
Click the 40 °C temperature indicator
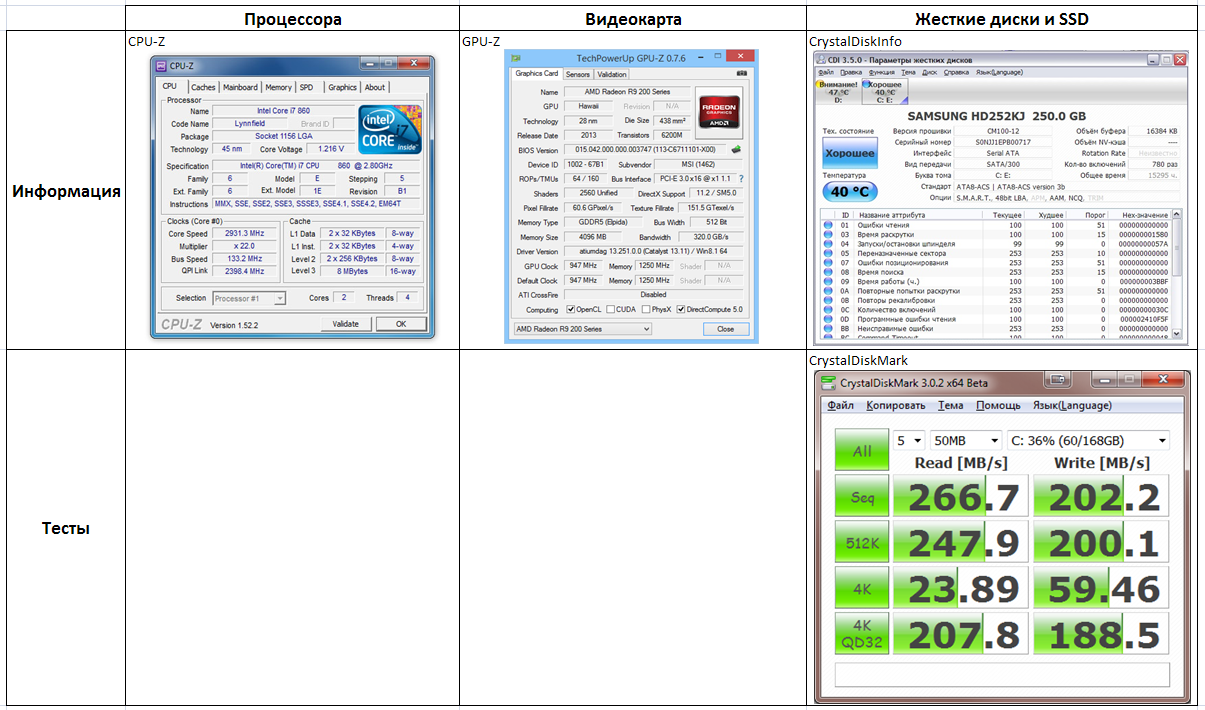point(850,191)
